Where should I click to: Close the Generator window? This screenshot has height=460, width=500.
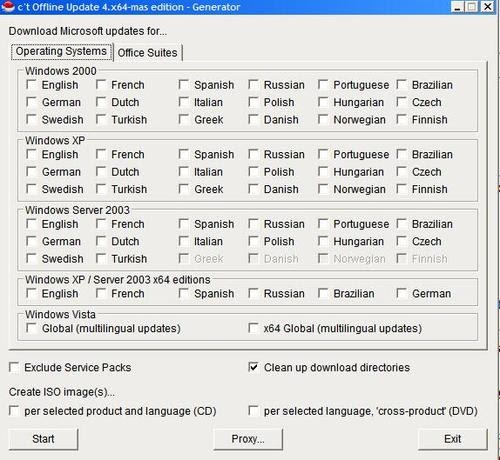point(488,7)
